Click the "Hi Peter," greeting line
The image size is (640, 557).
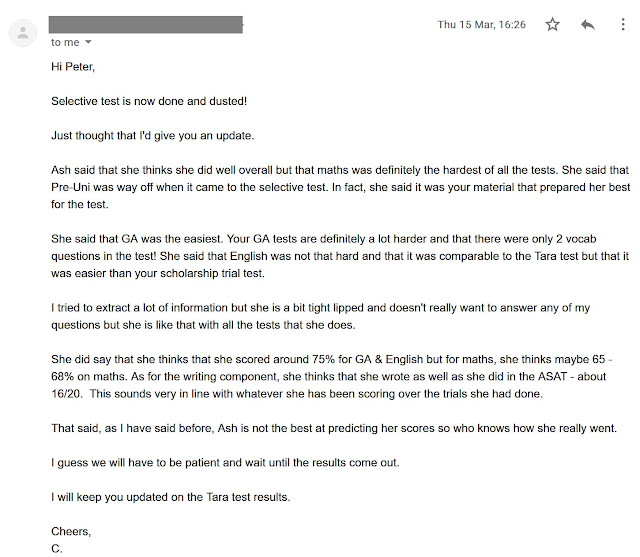tap(76, 69)
